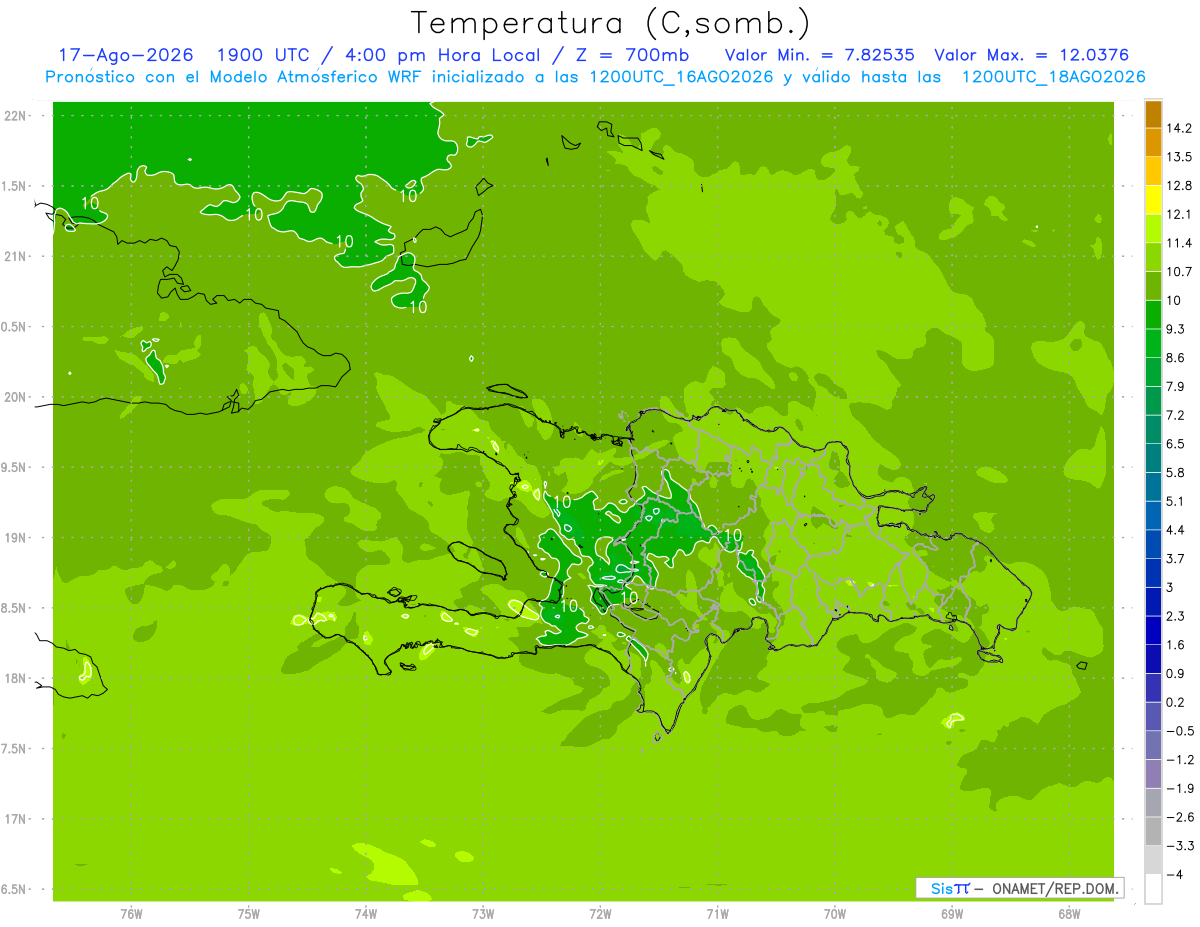Image resolution: width=1200 pixels, height=927 pixels.
Task: Select the swatch between 12.1 and 11.4
Action: [x=1153, y=228]
